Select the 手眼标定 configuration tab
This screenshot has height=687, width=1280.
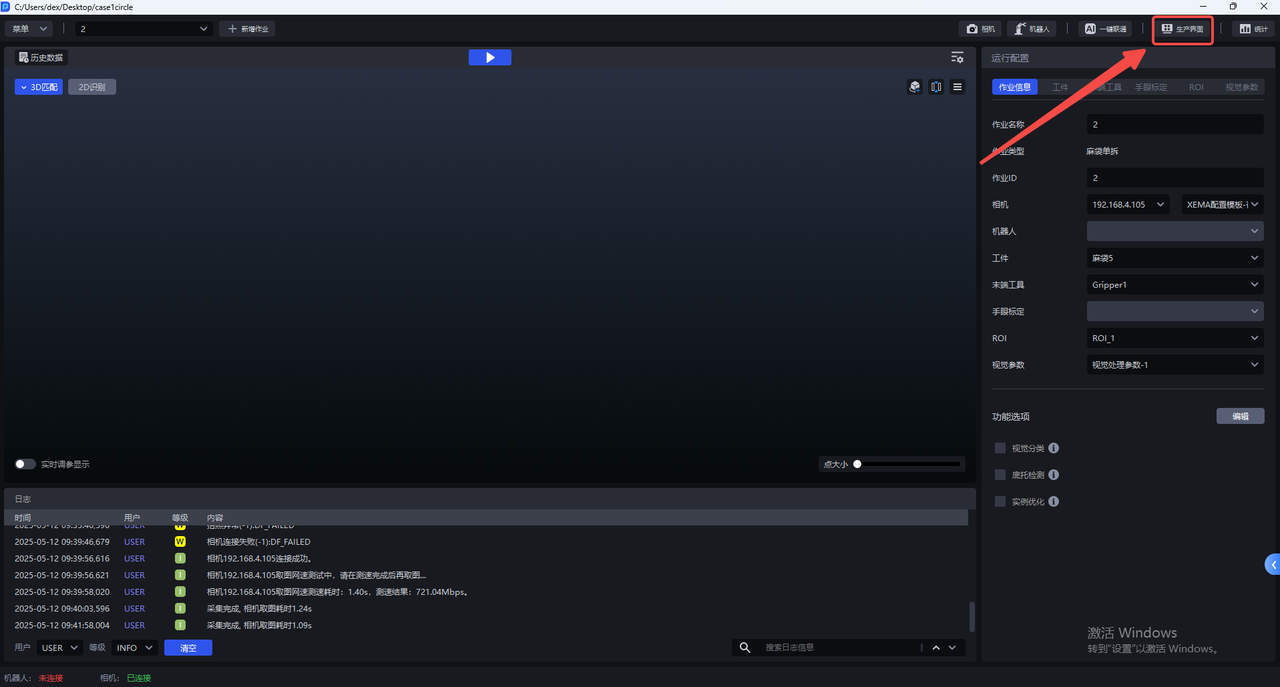[x=1150, y=87]
